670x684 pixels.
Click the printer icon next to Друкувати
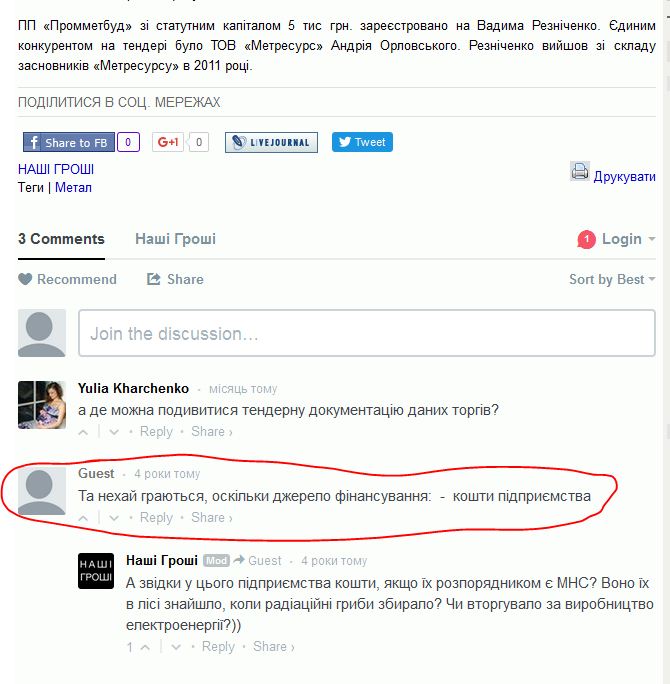(580, 171)
